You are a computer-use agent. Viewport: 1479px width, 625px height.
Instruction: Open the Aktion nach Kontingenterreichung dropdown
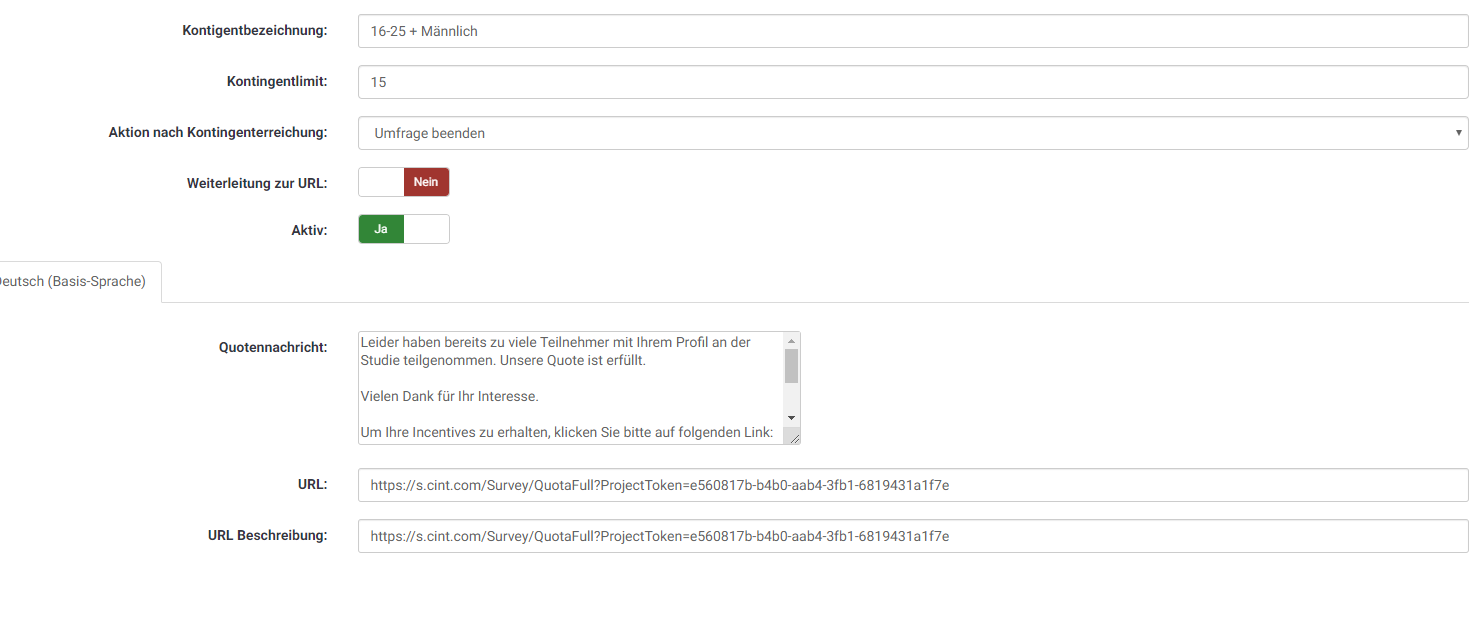(x=912, y=133)
